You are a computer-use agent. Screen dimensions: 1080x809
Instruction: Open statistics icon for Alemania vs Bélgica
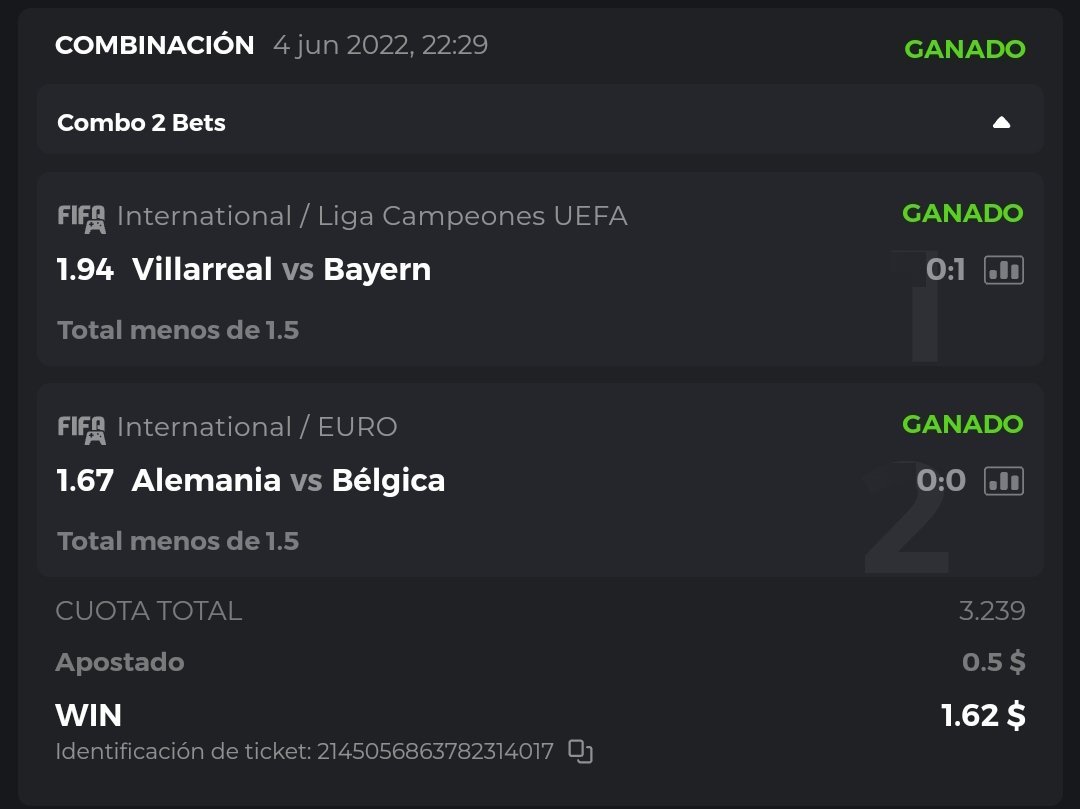click(x=1004, y=481)
